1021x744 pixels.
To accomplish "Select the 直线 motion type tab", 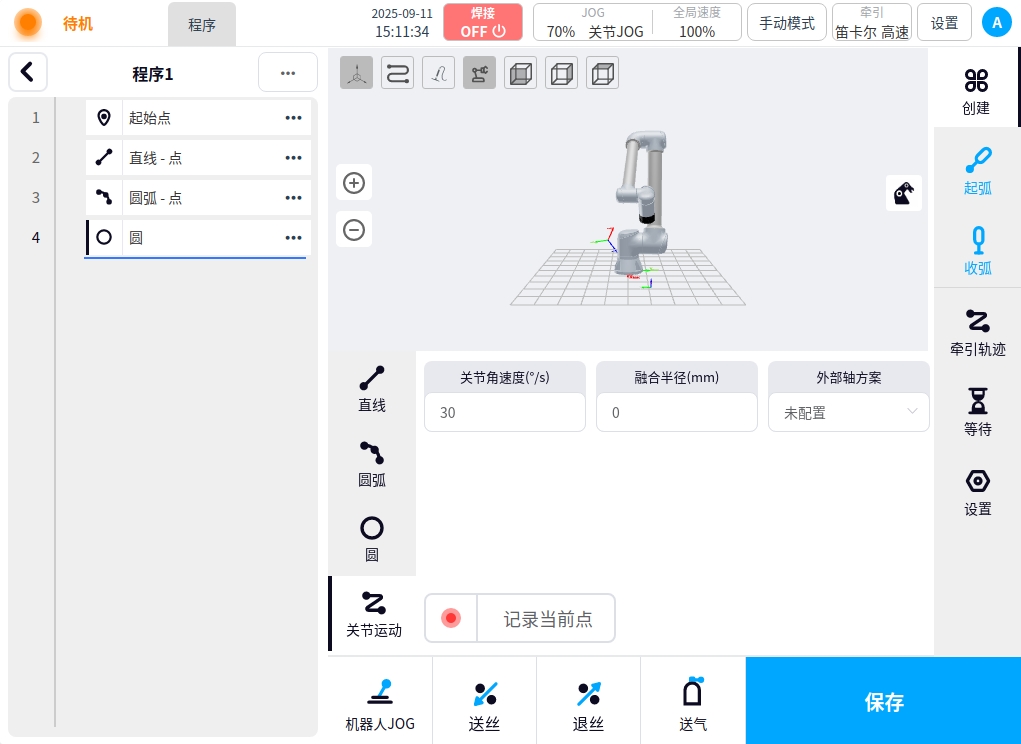I will [x=372, y=388].
